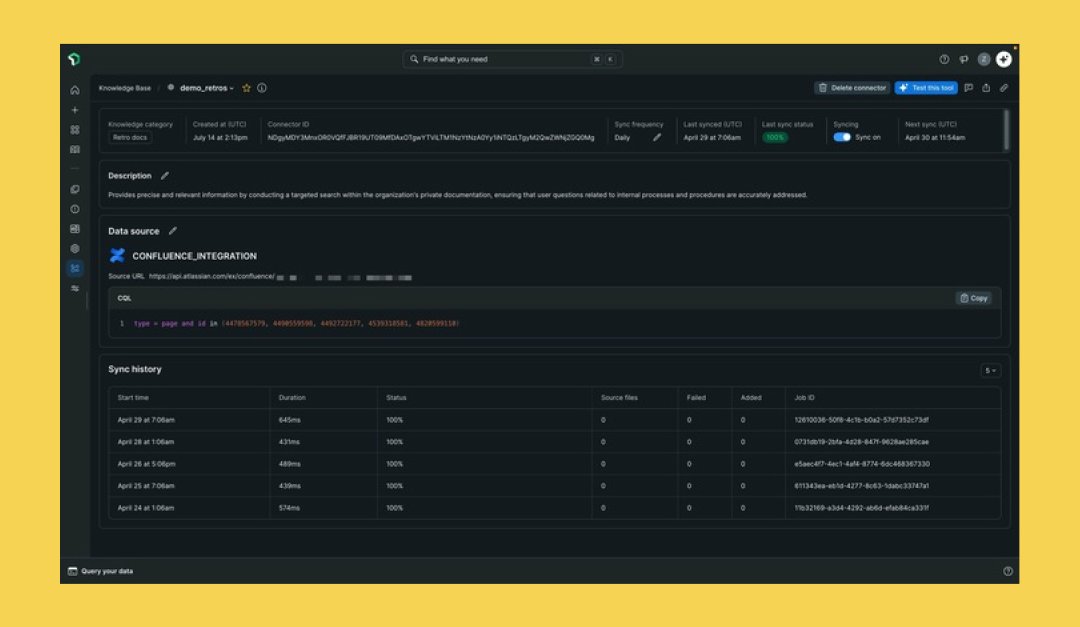
Task: Click the CQL code line in editor
Action: [x=296, y=323]
